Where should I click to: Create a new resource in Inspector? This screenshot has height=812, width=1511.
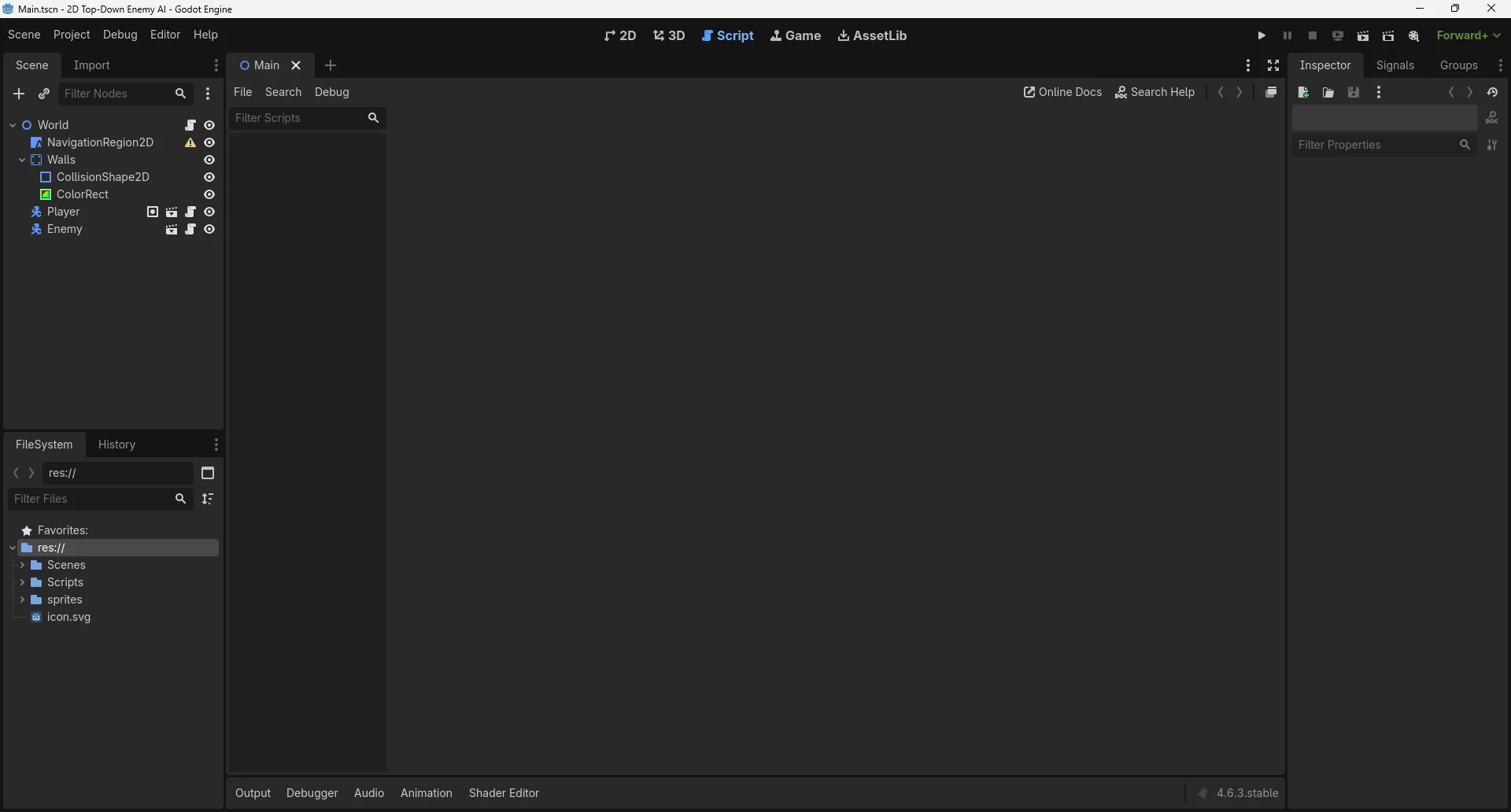coord(1303,92)
